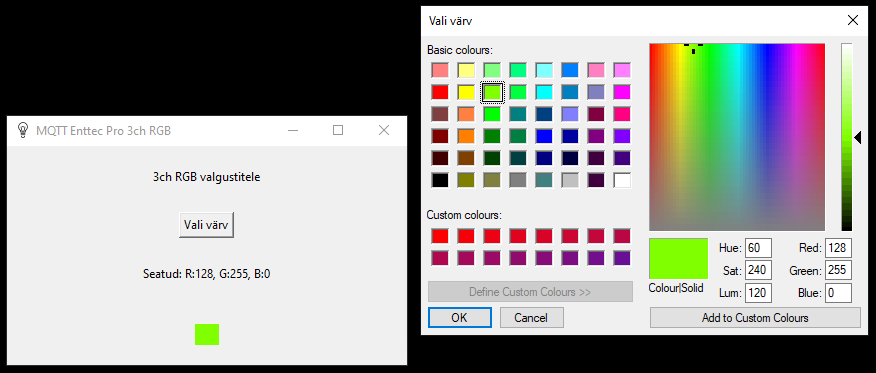Viewport: 876px width, 373px height.
Task: Select the white basic colour swatch
Action: 622,180
